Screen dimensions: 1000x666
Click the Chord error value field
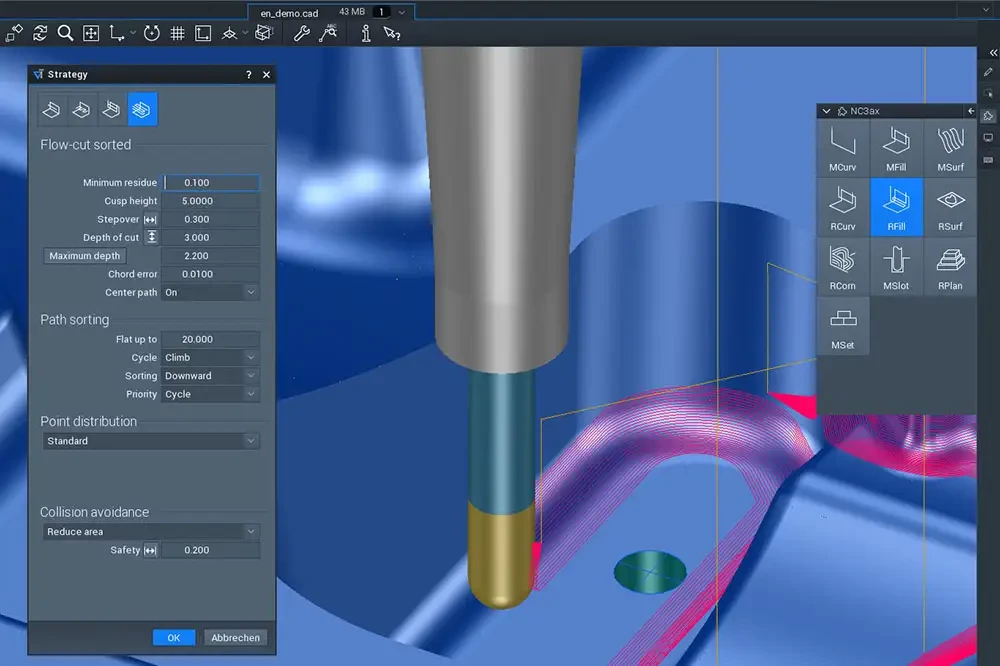click(210, 274)
